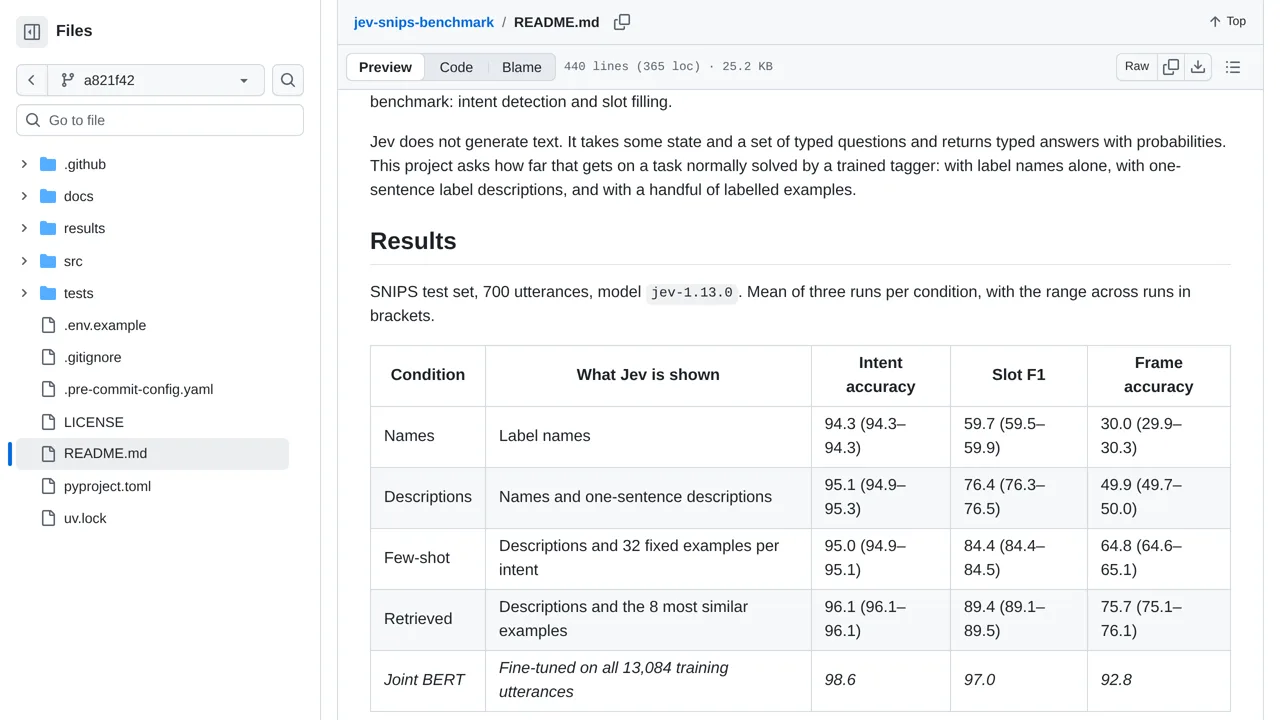Viewport: 1280px width, 720px height.
Task: Open the tests folder
Action: click(78, 293)
